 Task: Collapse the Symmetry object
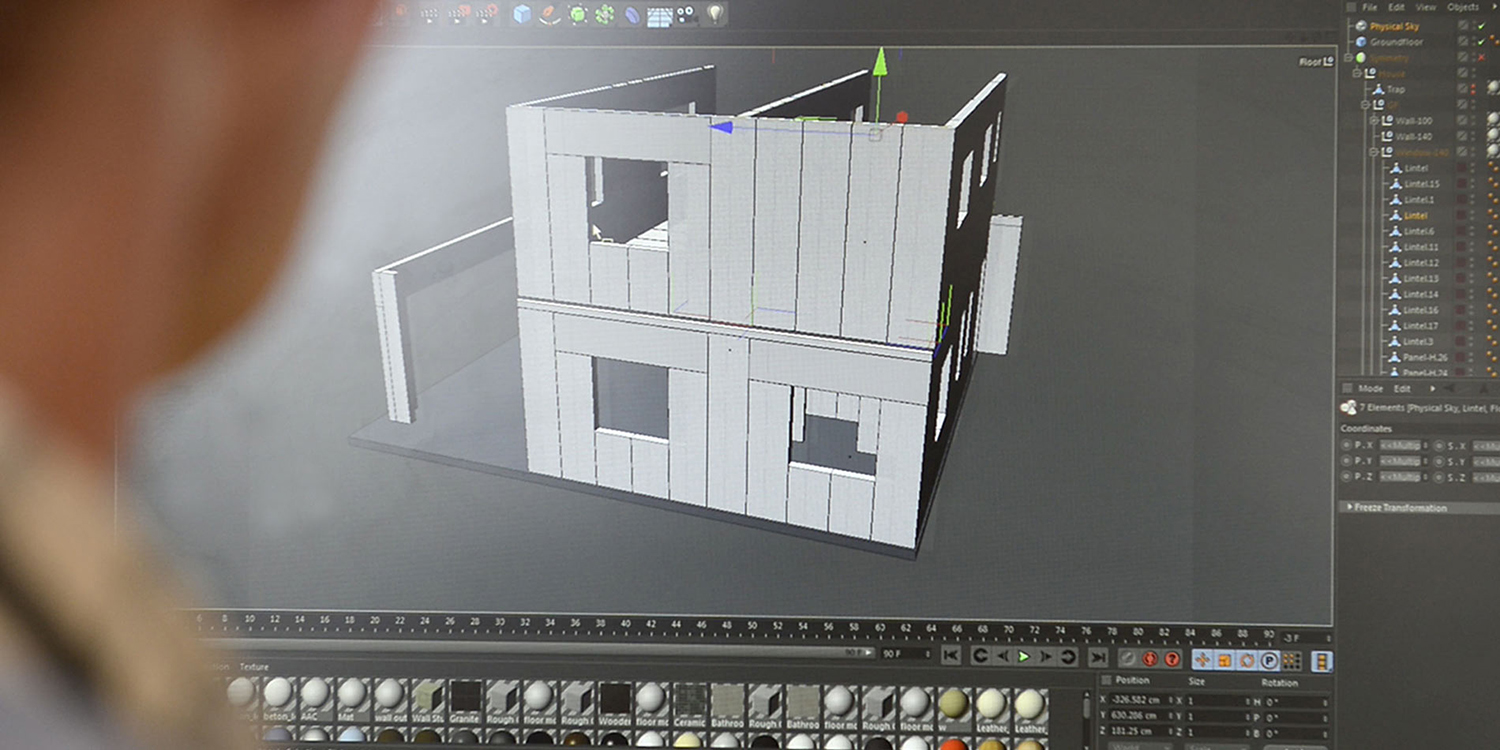click(x=1350, y=58)
